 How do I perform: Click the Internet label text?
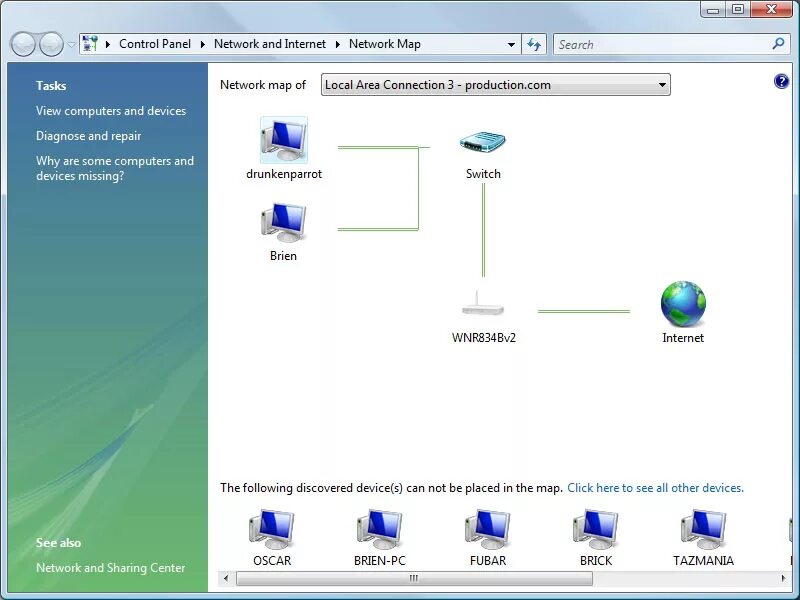[x=683, y=338]
